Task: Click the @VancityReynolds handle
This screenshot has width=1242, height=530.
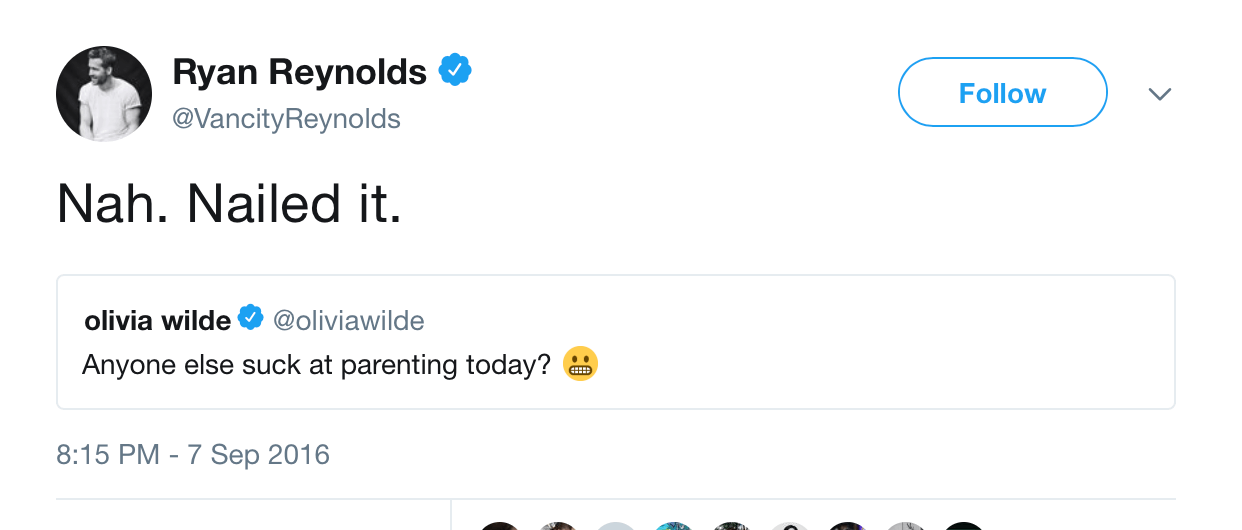Action: 286,119
